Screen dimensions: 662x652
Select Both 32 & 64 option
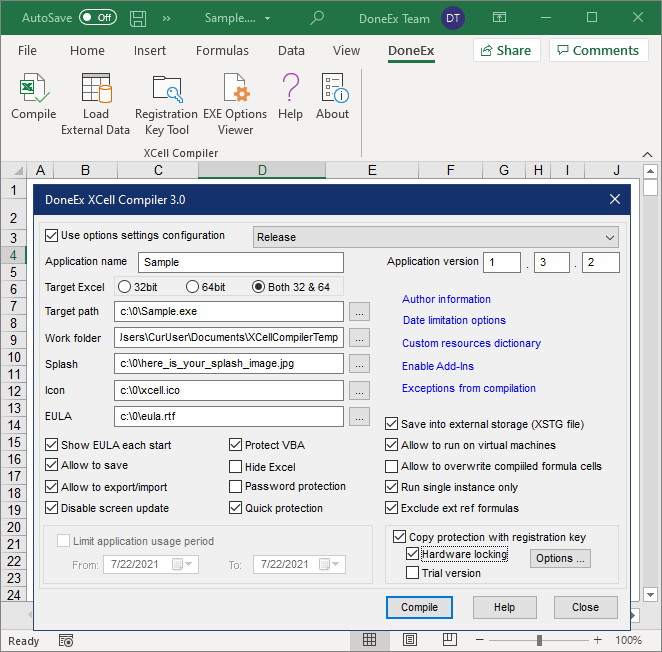point(258,287)
